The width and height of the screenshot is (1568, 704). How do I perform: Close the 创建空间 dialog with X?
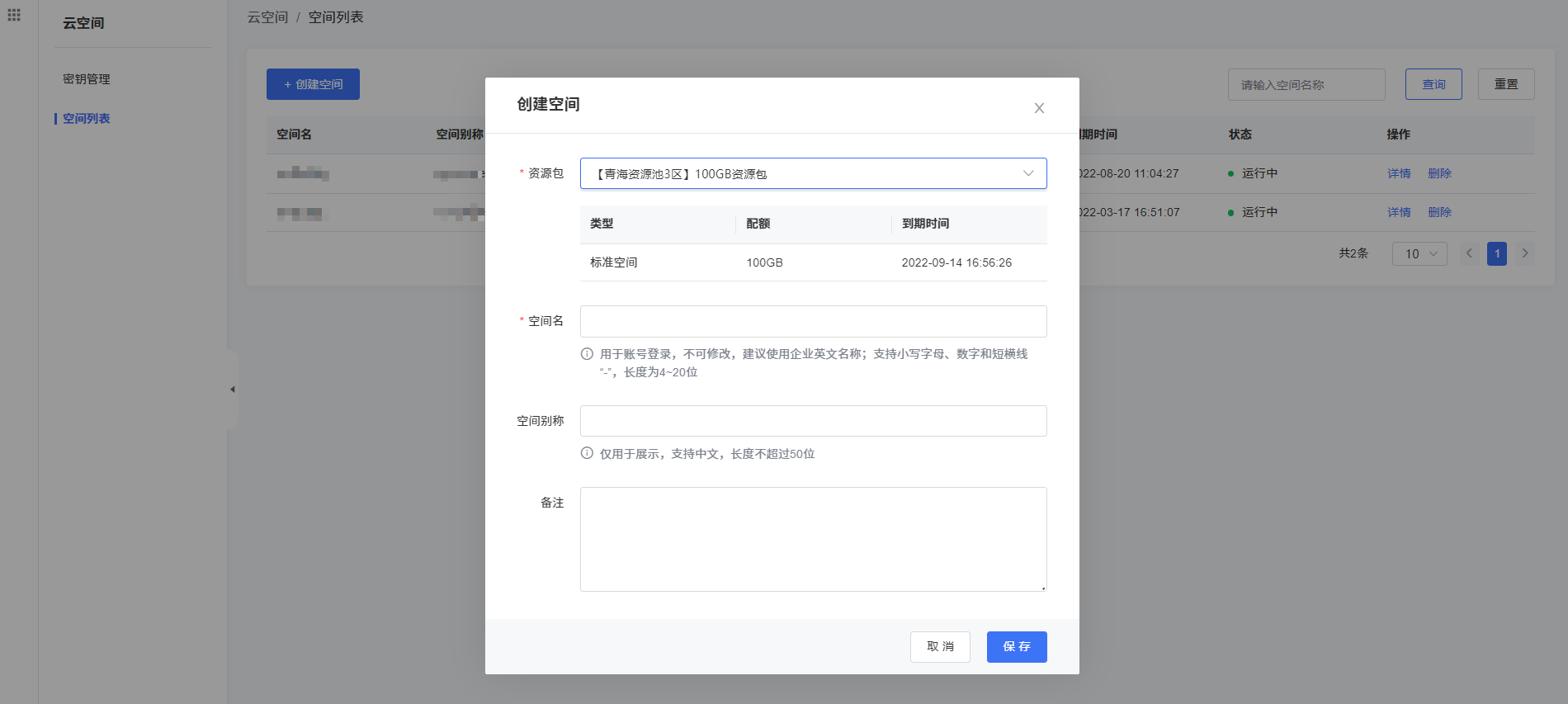point(1039,108)
